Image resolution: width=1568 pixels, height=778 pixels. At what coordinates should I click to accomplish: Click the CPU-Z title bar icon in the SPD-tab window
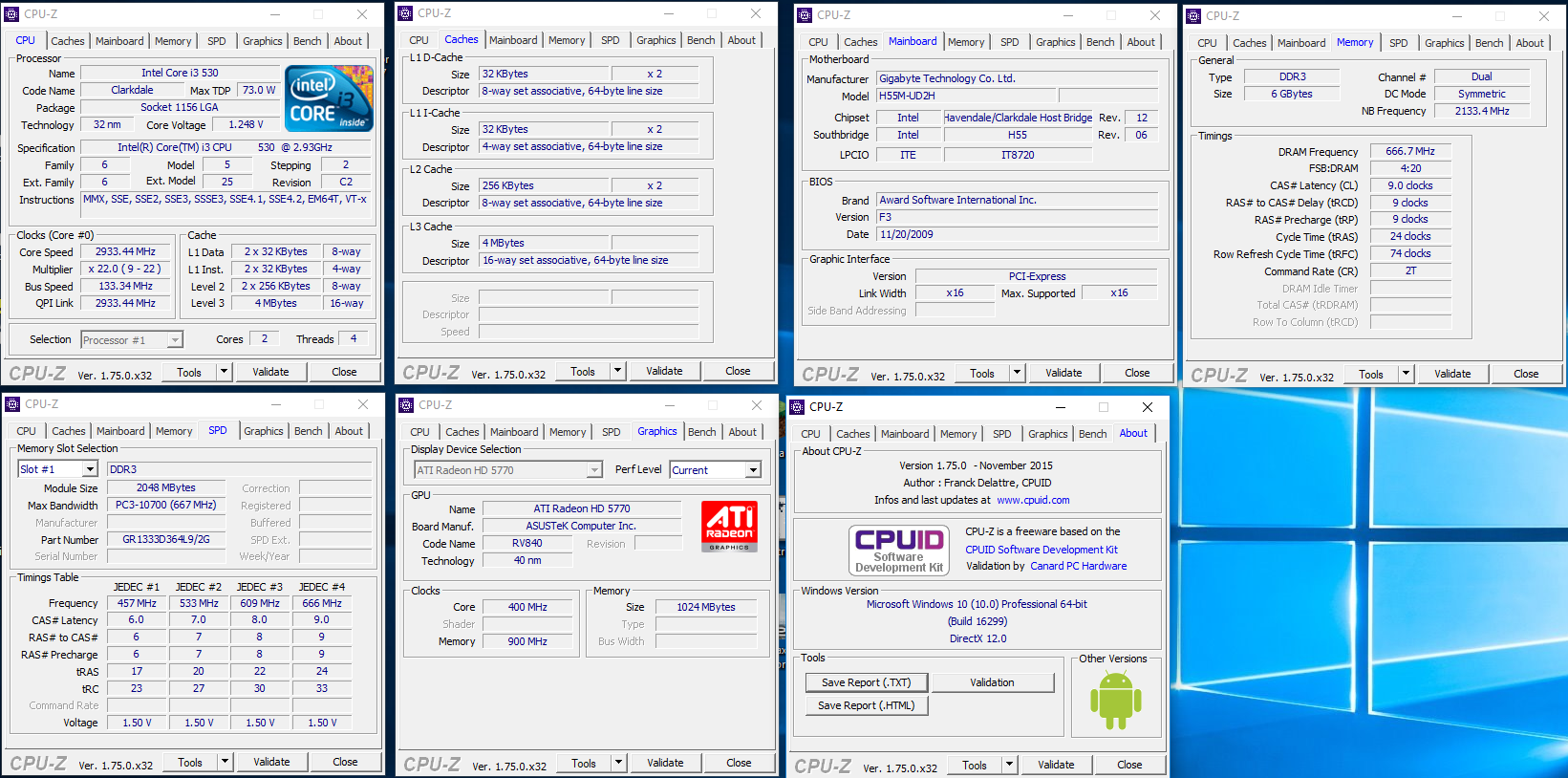pyautogui.click(x=13, y=404)
